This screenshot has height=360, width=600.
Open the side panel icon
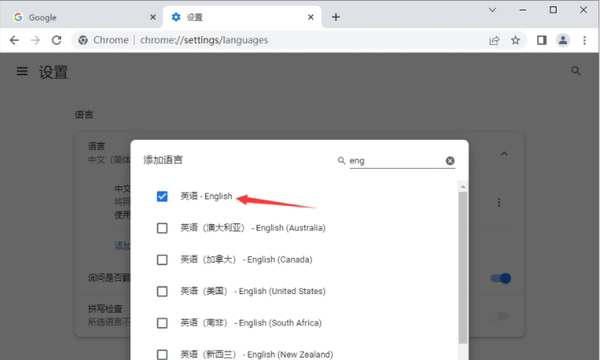click(x=541, y=40)
